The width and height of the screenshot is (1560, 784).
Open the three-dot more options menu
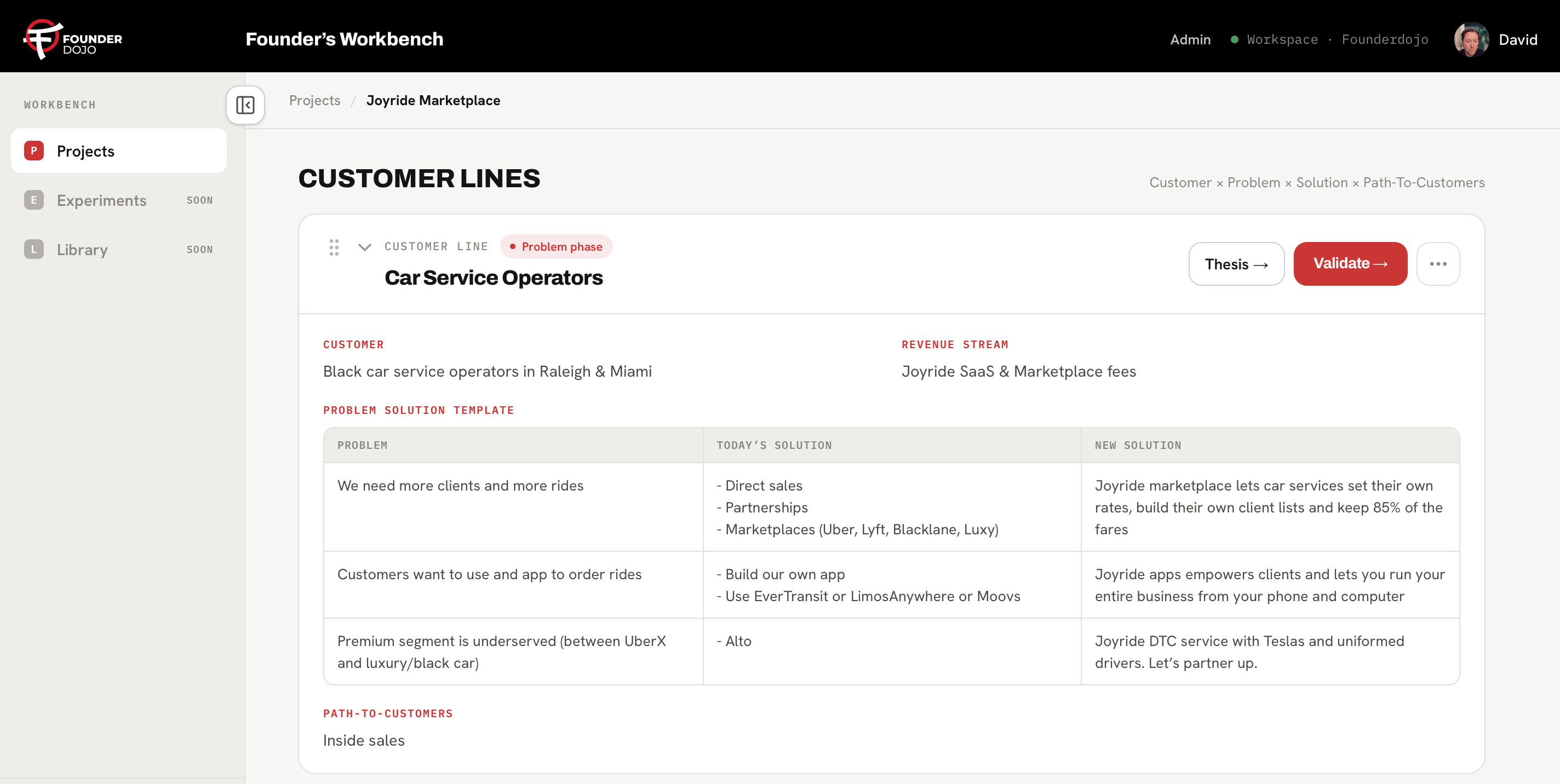(1438, 264)
